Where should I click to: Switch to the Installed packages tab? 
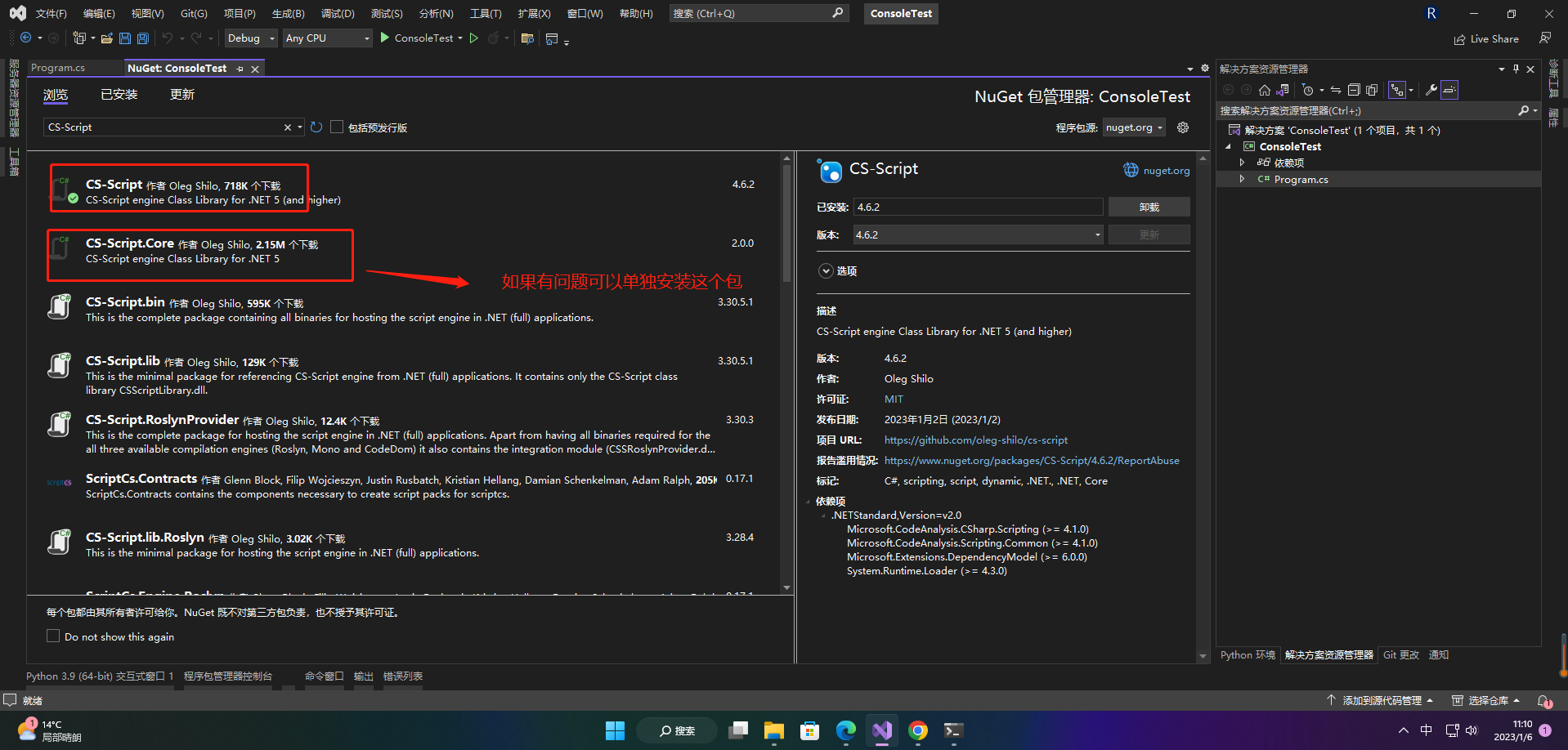coord(119,95)
